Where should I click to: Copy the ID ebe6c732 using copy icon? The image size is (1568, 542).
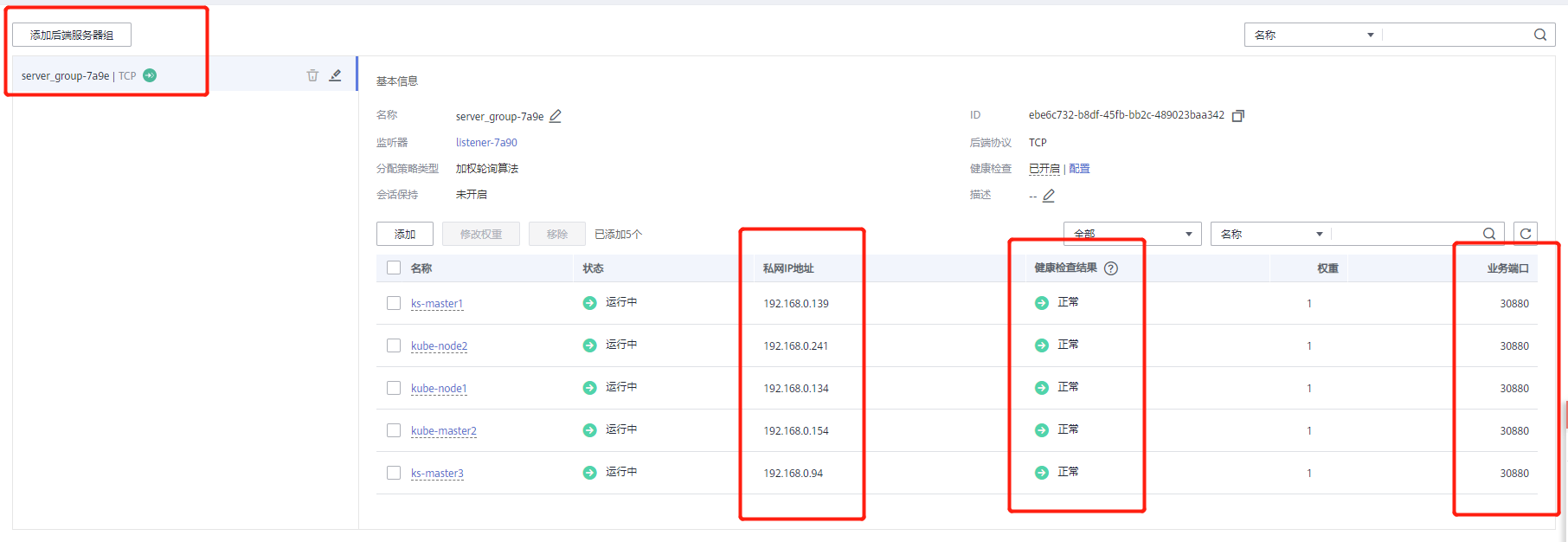(x=1238, y=116)
